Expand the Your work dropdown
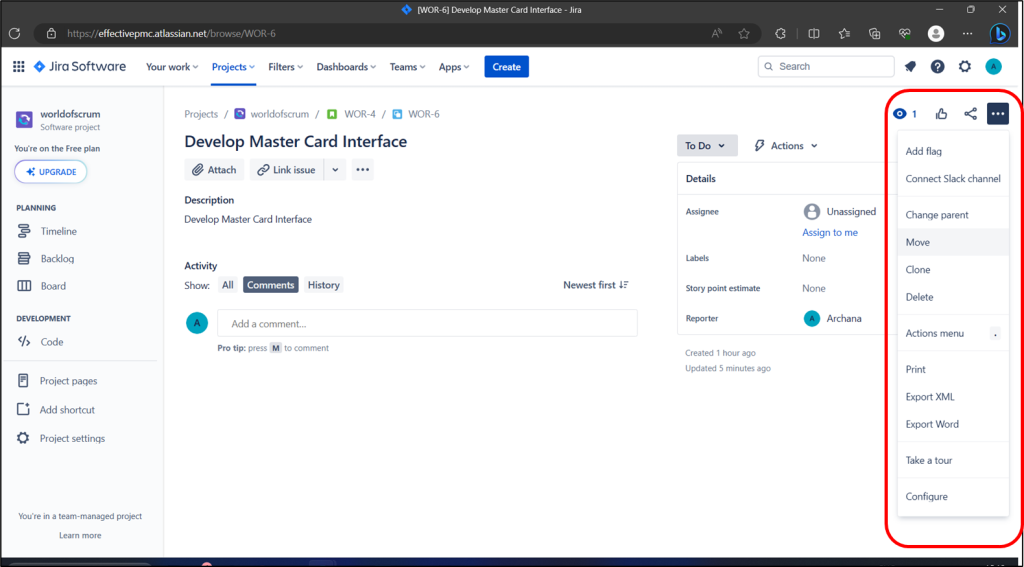Viewport: 1024px width, 567px height. [172, 67]
